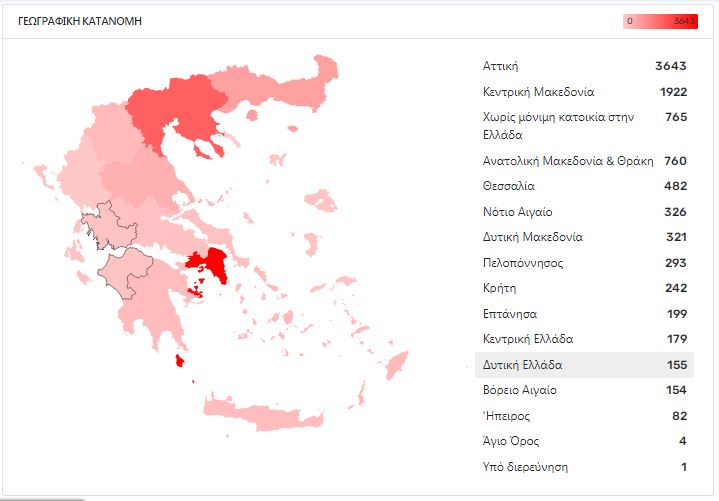Select the Βόρειο Αιγαίο entry
The height and width of the screenshot is (501, 719).
tap(584, 390)
